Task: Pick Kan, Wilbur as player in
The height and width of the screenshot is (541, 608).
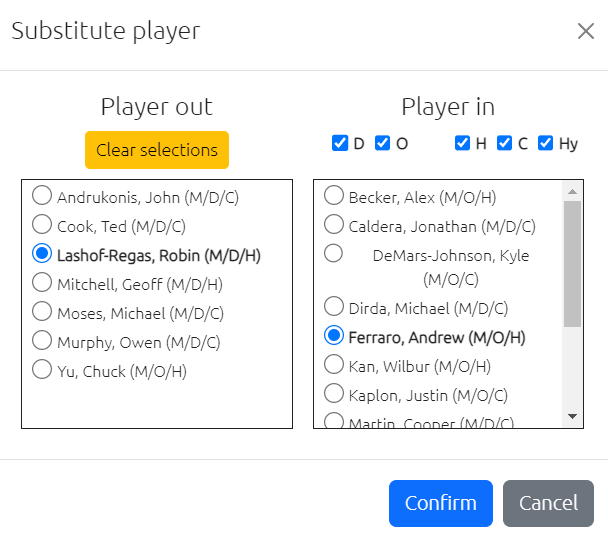Action: point(334,364)
